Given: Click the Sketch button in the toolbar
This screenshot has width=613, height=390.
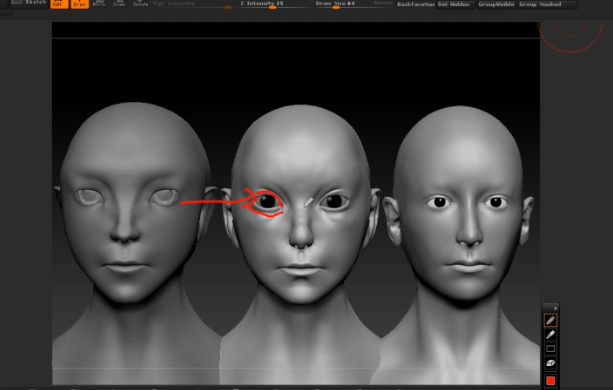Looking at the screenshot, I should click(x=29, y=3).
